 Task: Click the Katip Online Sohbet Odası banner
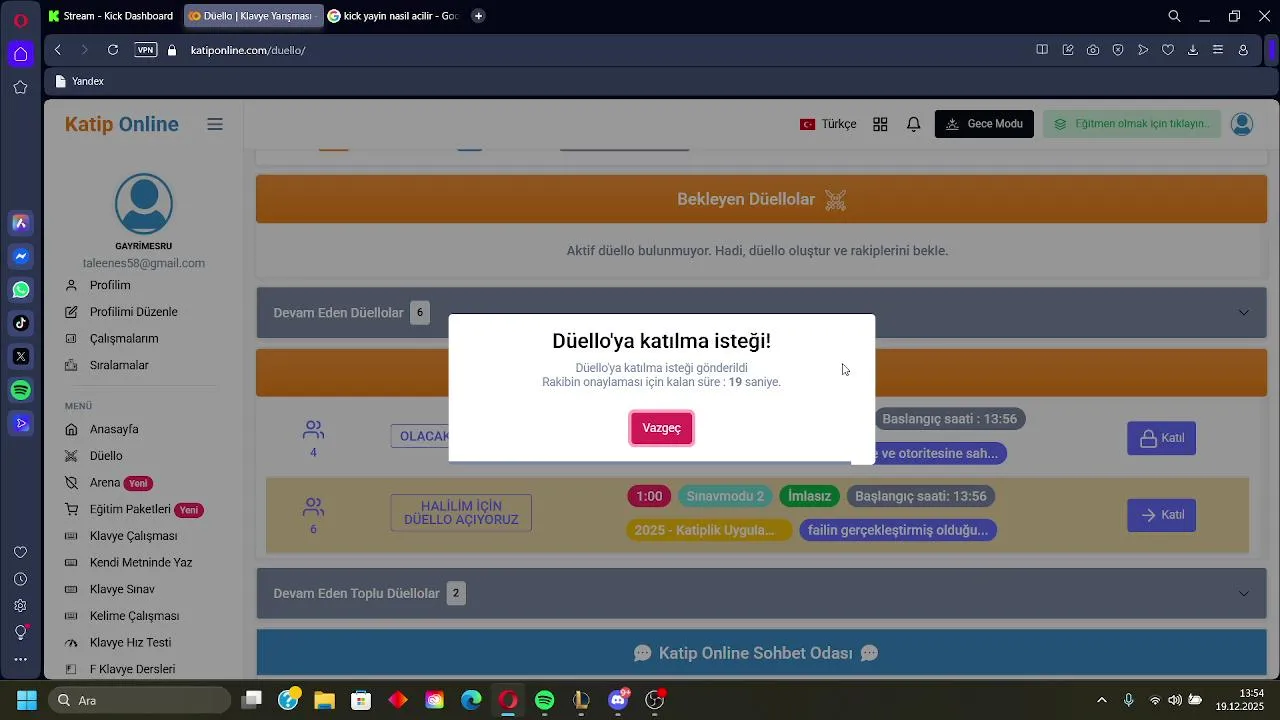click(x=761, y=653)
